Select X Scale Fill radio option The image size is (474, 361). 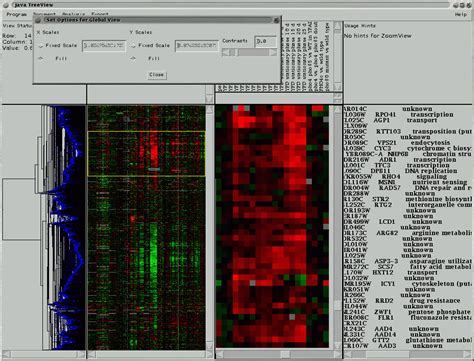pyautogui.click(x=41, y=58)
